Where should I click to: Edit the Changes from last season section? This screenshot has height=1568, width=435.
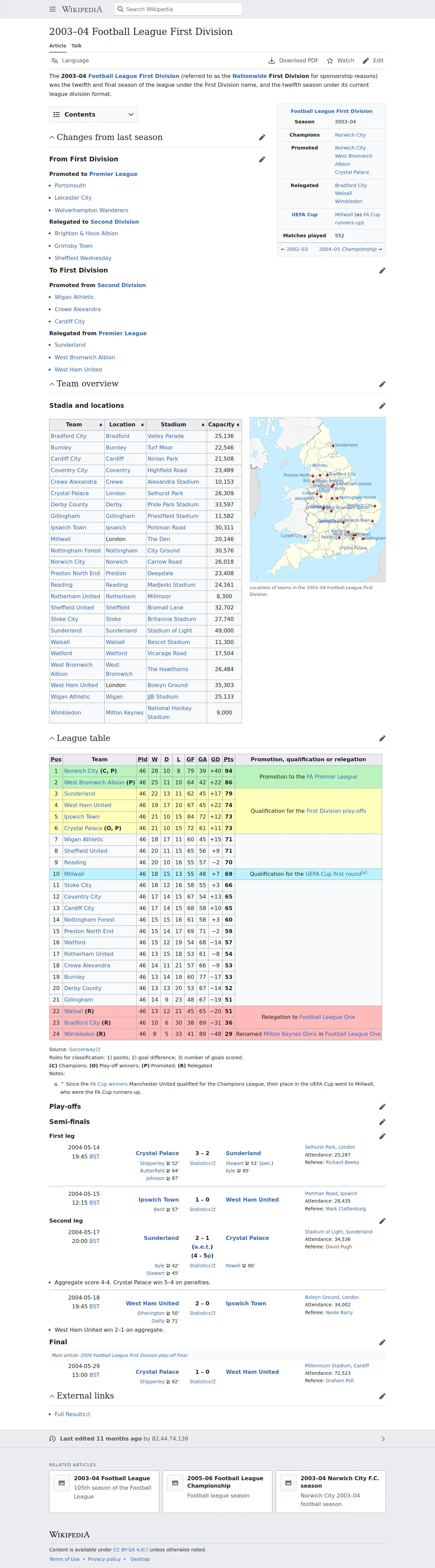click(x=262, y=138)
